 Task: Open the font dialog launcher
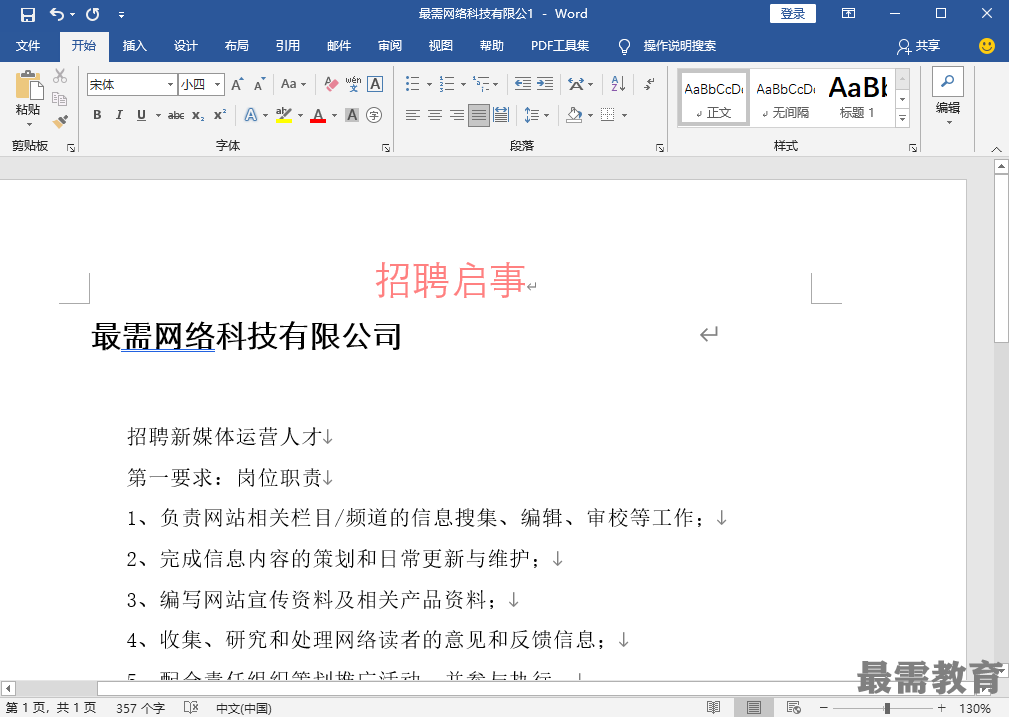click(x=385, y=148)
